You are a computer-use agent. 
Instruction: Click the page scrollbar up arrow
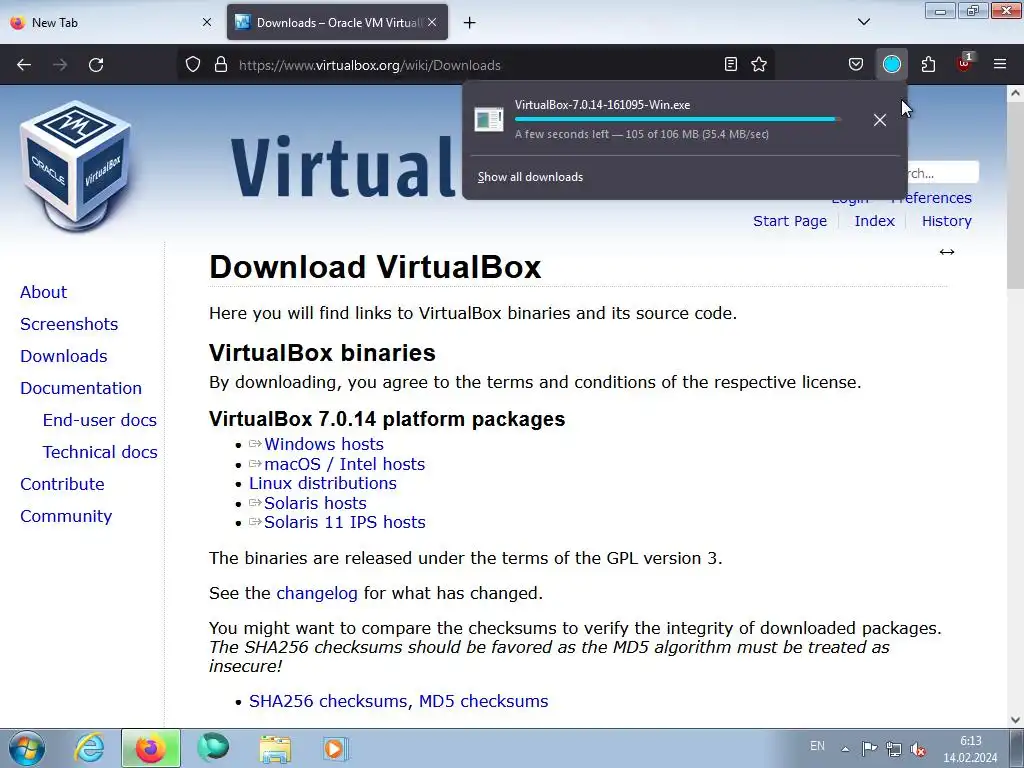click(x=1015, y=93)
